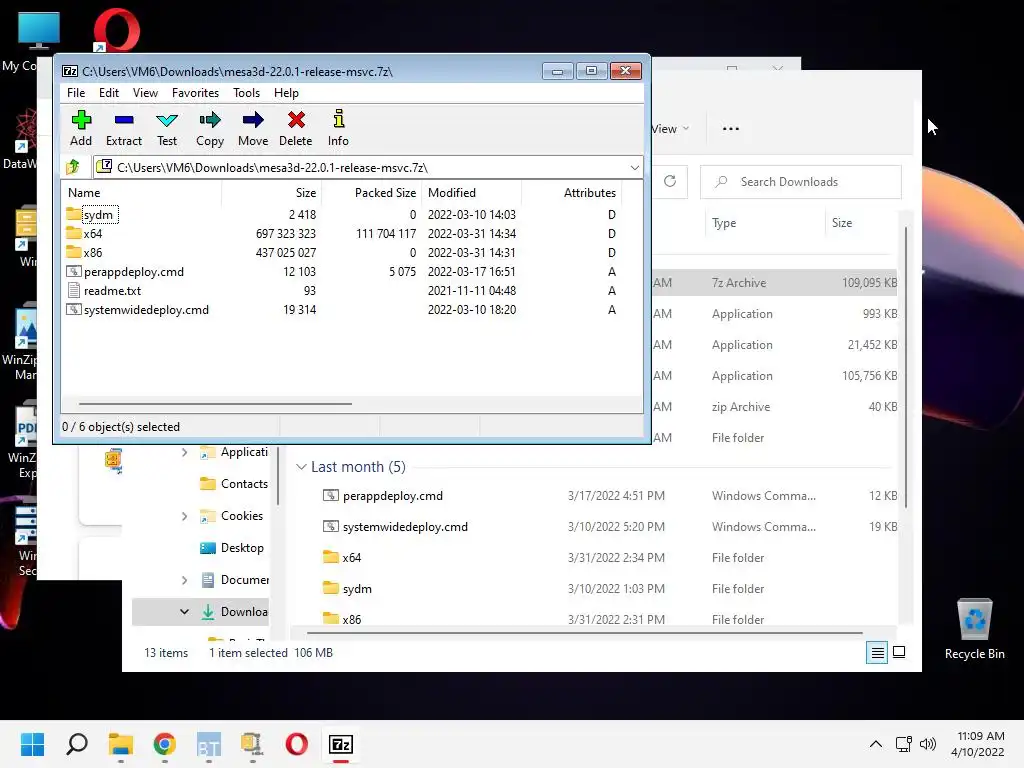Open the View menu in 7-Zip
Viewport: 1024px width, 768px height.
click(x=145, y=93)
